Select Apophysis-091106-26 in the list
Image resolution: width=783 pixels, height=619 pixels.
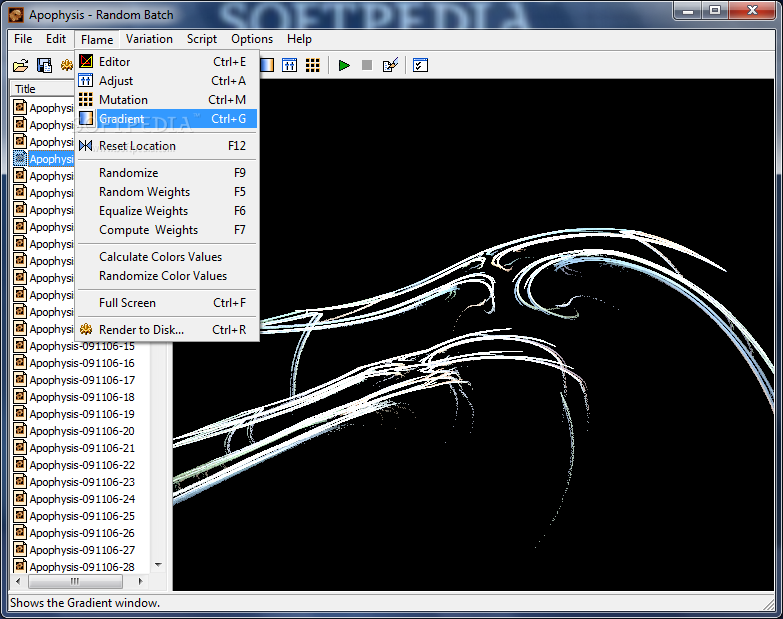[82, 533]
